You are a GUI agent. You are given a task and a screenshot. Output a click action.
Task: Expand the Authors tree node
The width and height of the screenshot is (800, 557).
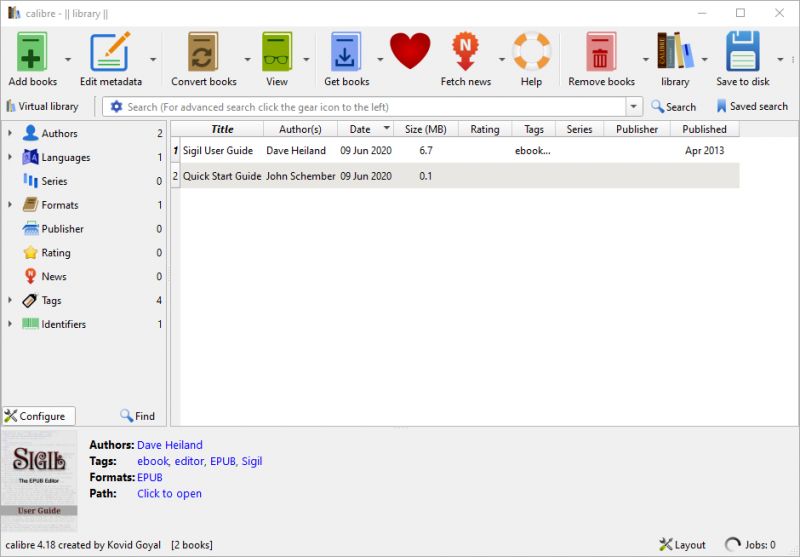point(10,133)
